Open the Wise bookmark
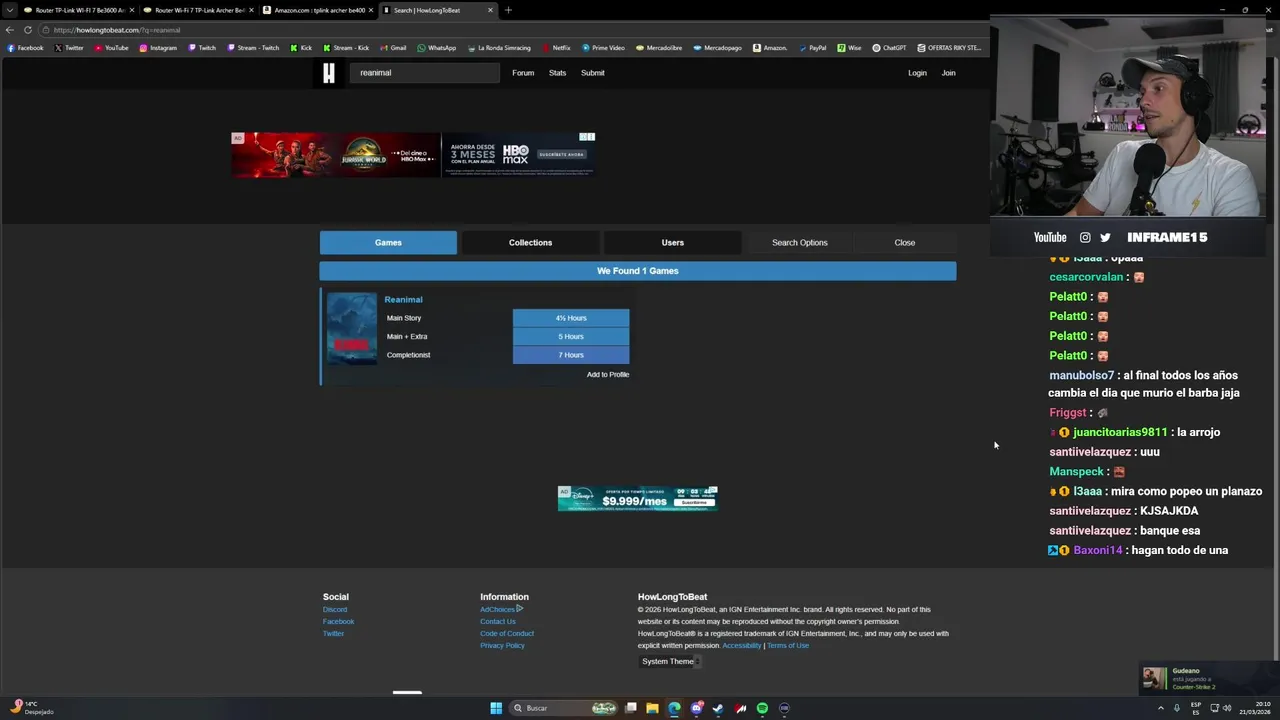1280x720 pixels. tap(849, 48)
